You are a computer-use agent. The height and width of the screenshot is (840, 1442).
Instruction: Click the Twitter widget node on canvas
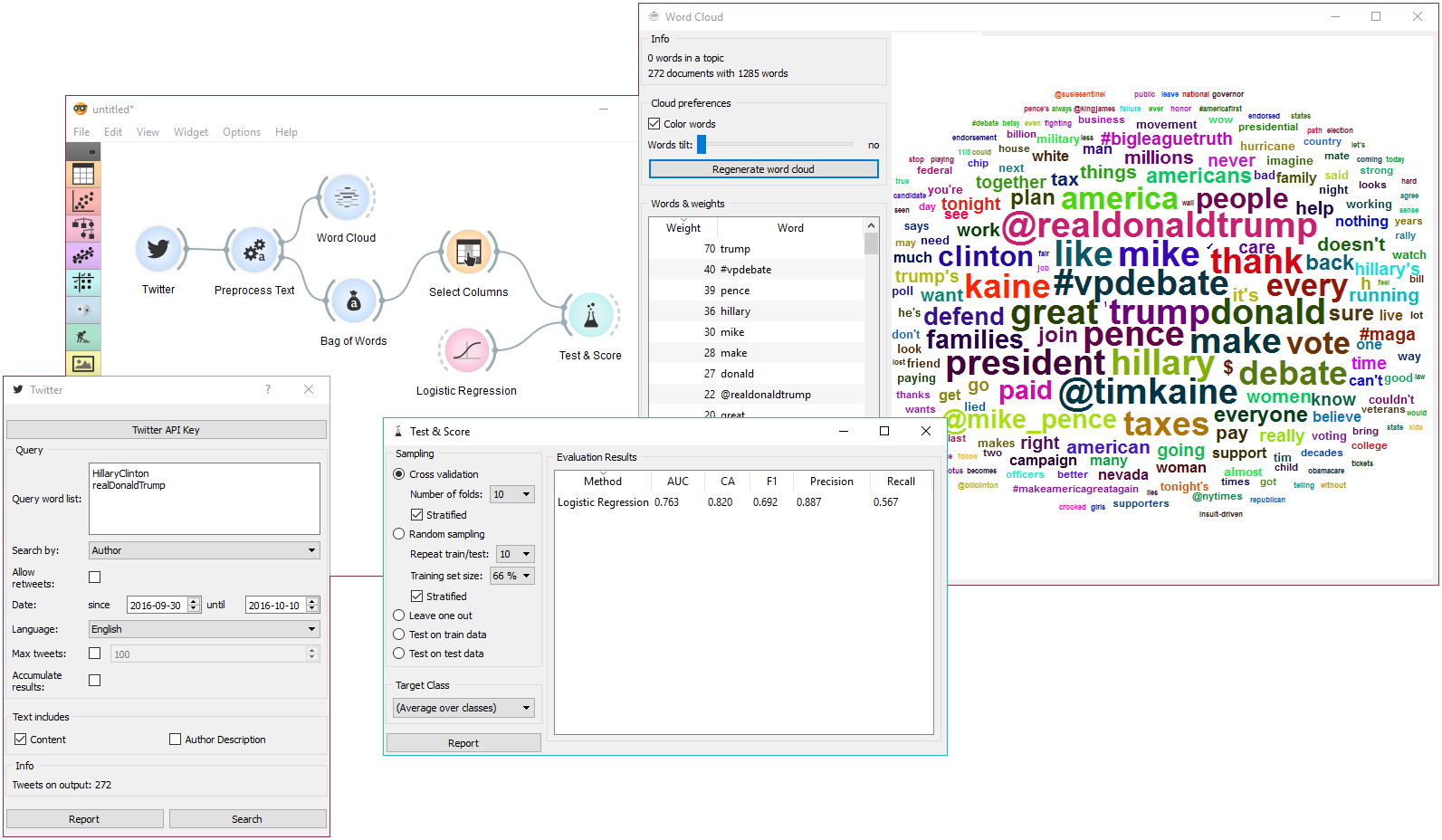coord(158,250)
